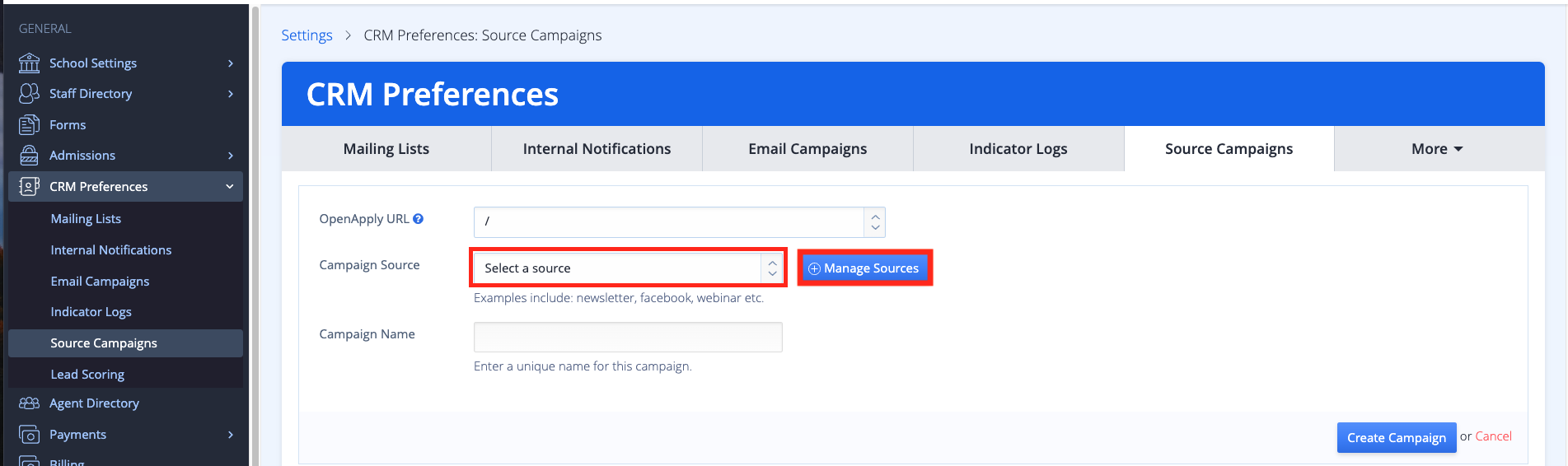
Task: Click the Admissions inbox icon
Action: [29, 156]
